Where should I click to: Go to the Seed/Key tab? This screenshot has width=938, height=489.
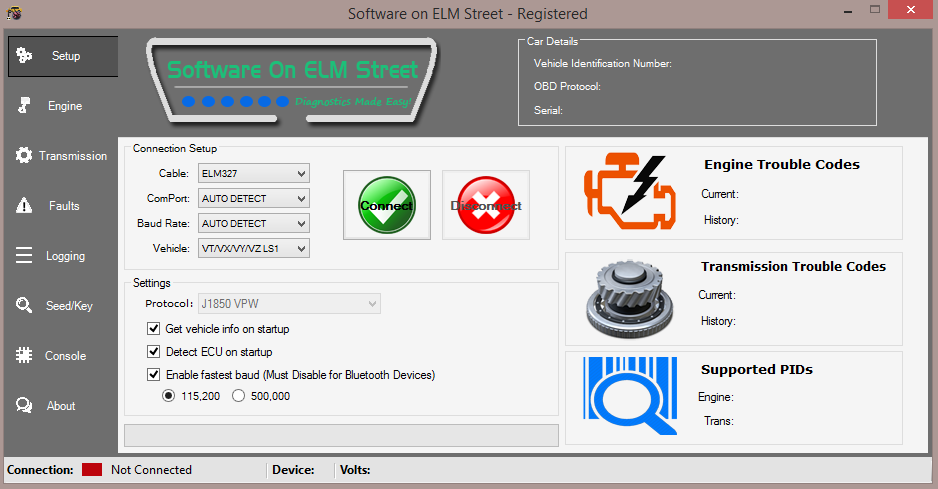click(69, 306)
